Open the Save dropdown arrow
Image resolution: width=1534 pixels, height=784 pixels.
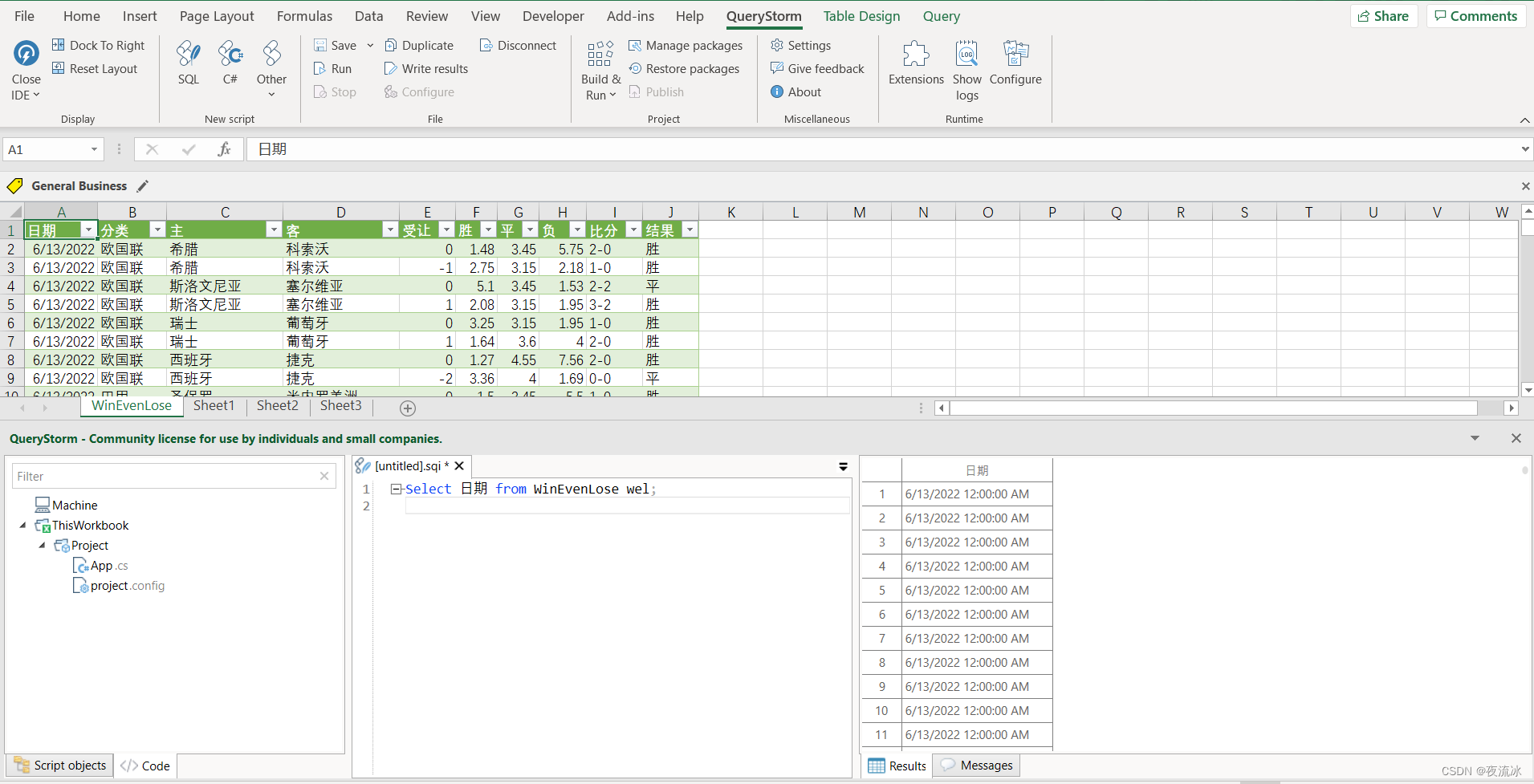369,45
